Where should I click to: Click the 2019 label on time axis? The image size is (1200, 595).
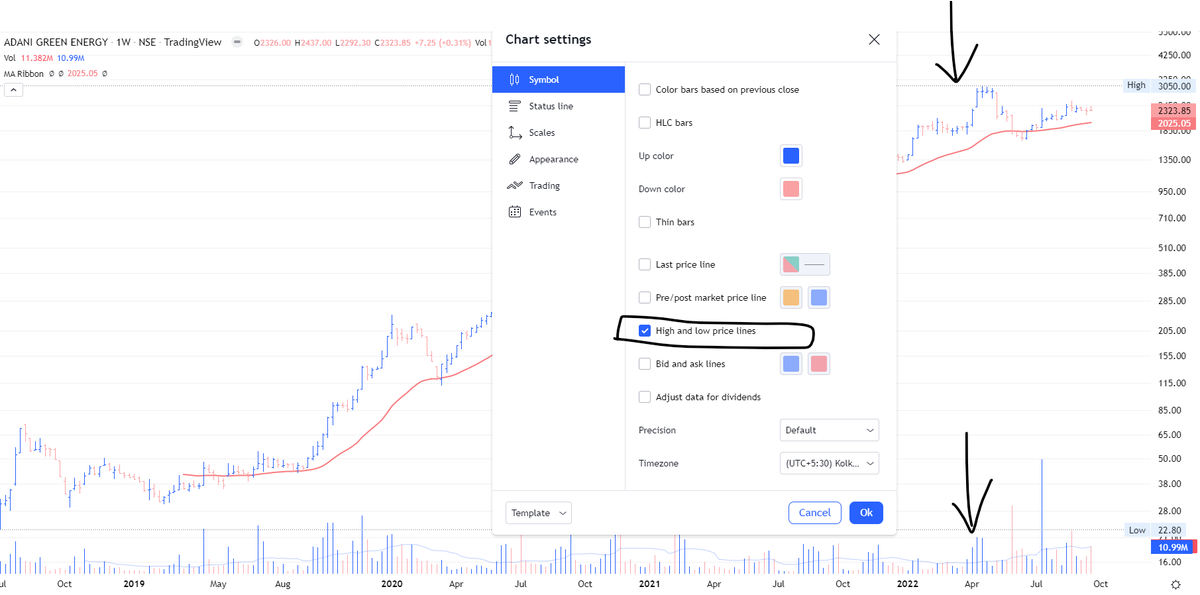(x=133, y=583)
